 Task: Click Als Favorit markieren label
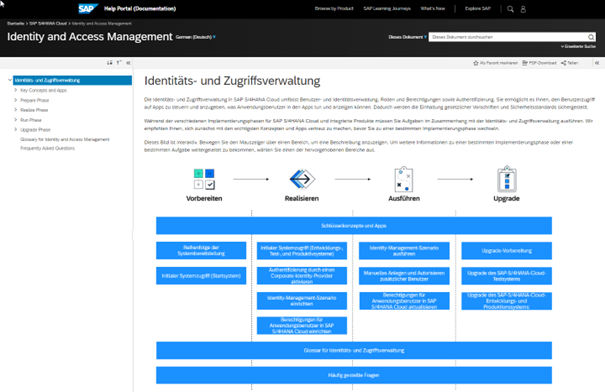(x=499, y=63)
